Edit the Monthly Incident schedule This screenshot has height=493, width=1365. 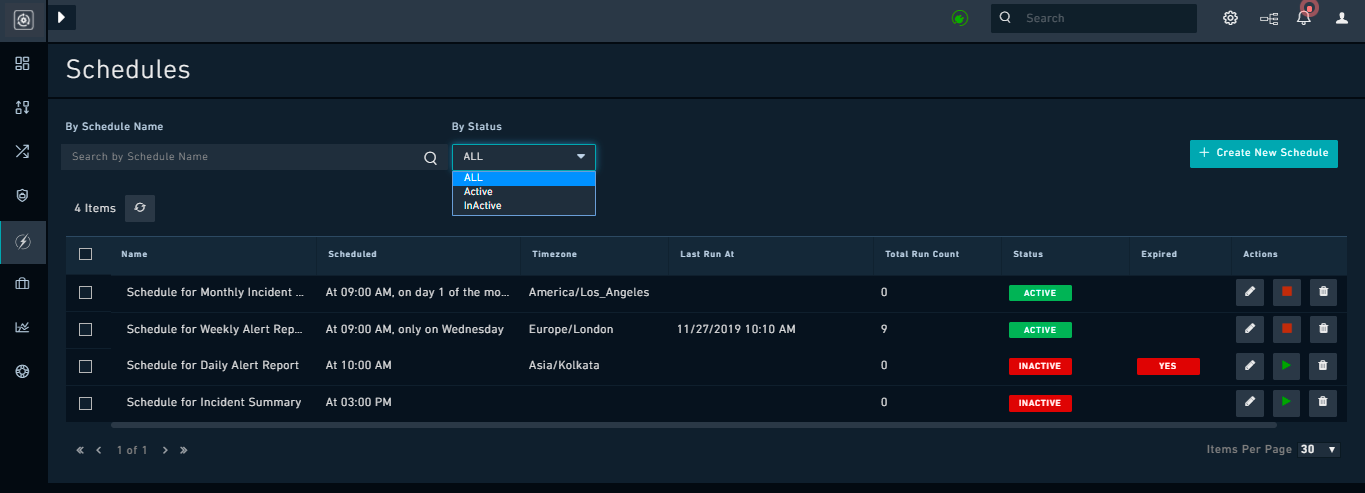1249,292
